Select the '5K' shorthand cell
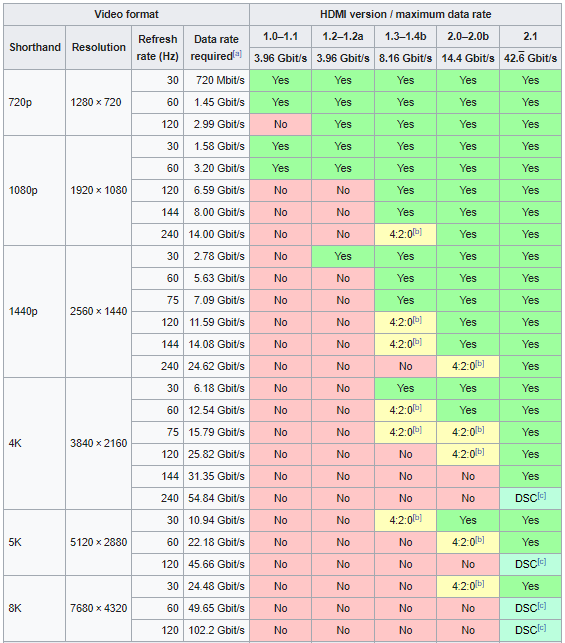 pos(35,542)
